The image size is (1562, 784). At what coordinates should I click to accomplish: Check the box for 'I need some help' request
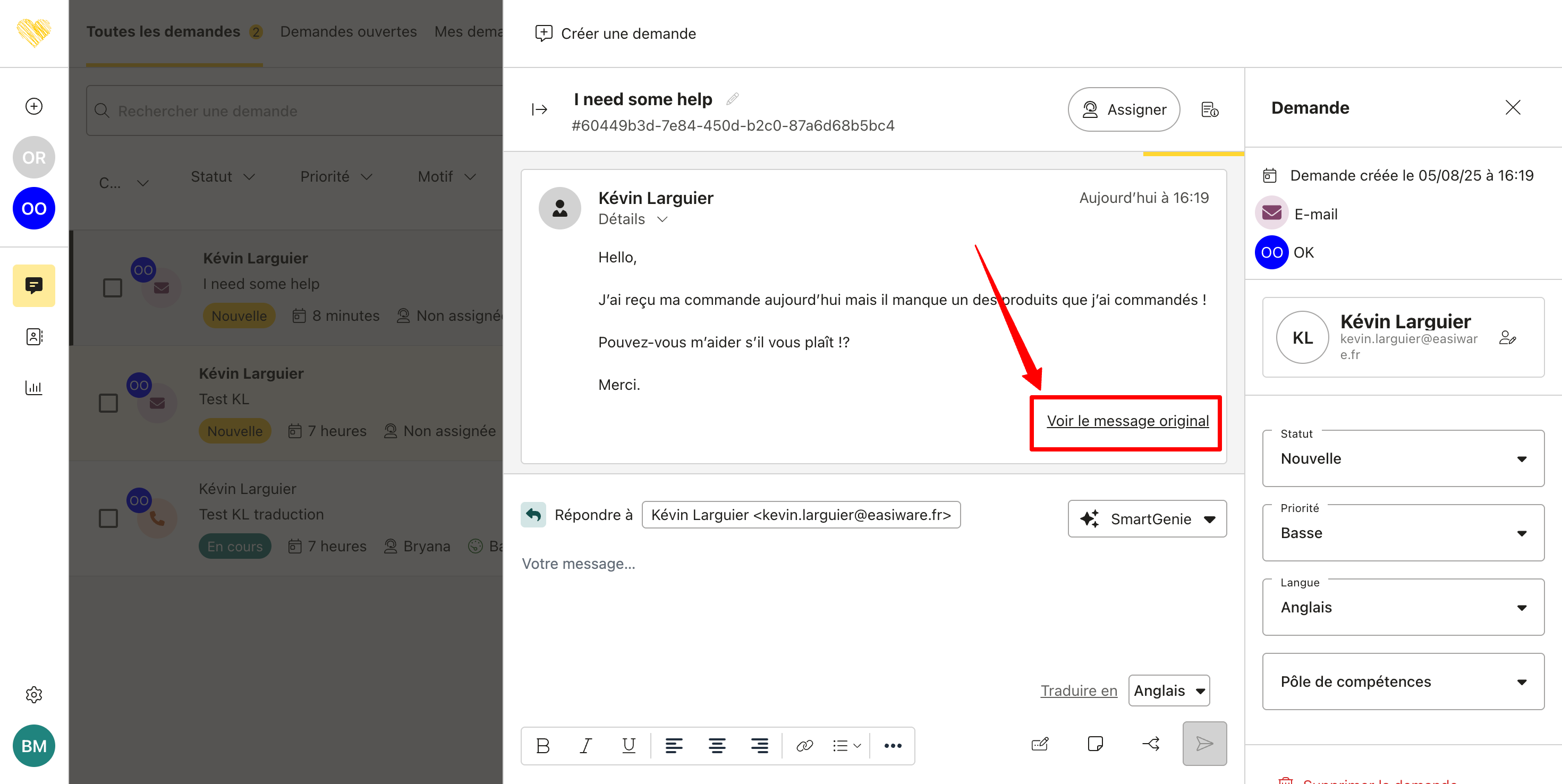pos(112,287)
